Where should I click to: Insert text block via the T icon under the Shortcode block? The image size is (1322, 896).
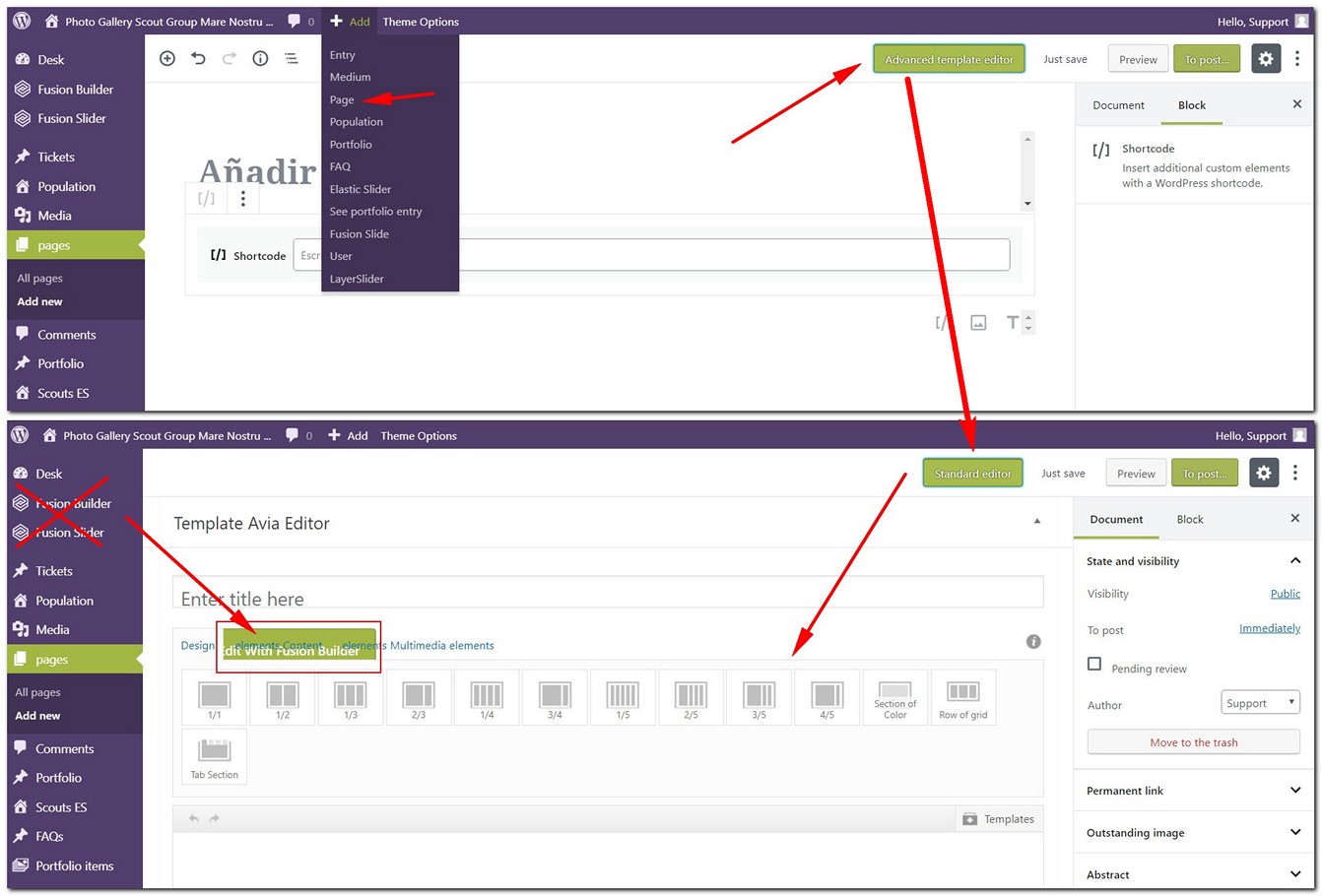click(1012, 323)
